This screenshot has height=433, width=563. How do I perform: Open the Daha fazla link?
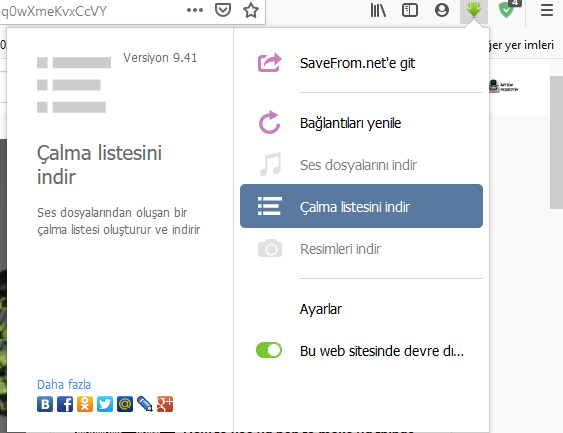64,385
